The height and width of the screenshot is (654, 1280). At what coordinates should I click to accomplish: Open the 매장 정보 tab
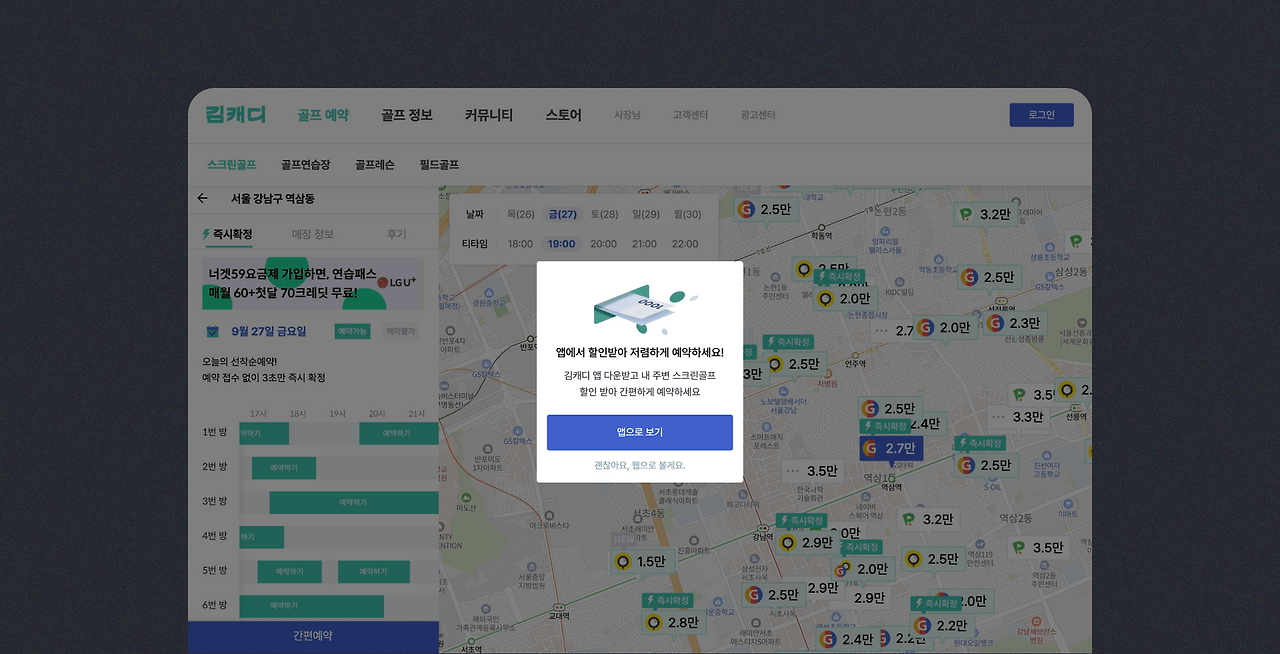click(313, 234)
